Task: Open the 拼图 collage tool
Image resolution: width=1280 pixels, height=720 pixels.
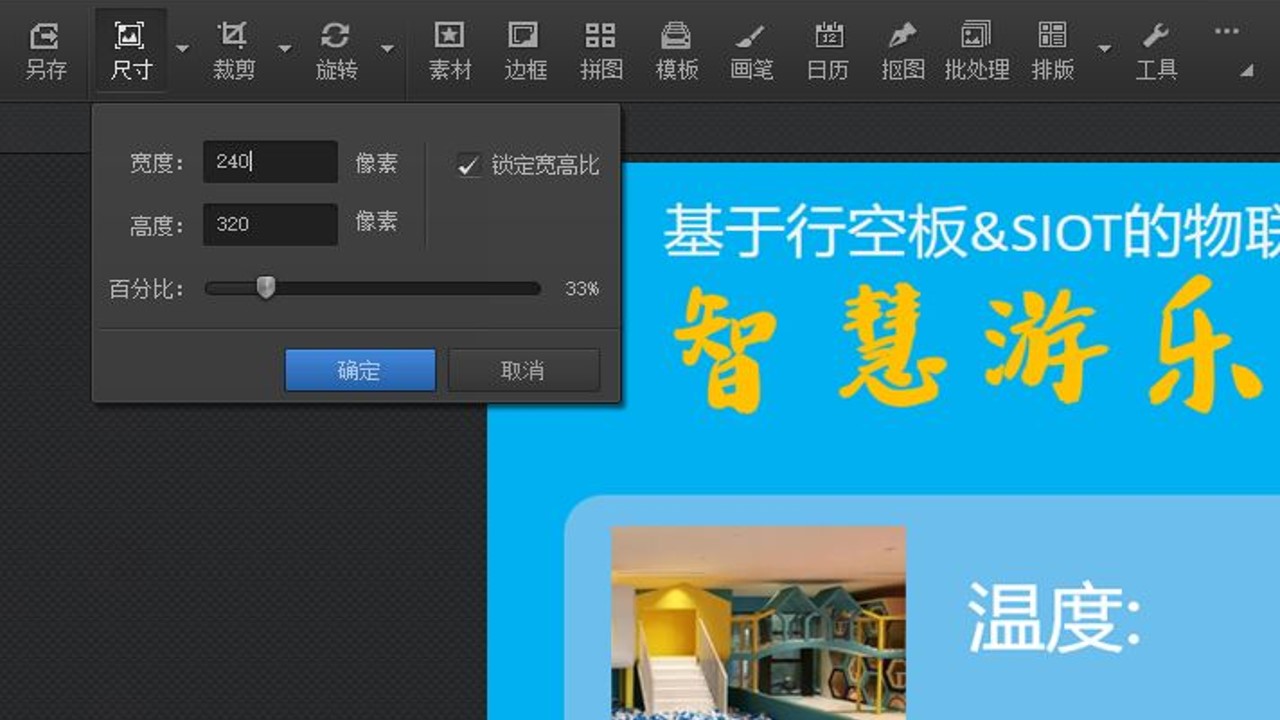Action: pos(600,50)
